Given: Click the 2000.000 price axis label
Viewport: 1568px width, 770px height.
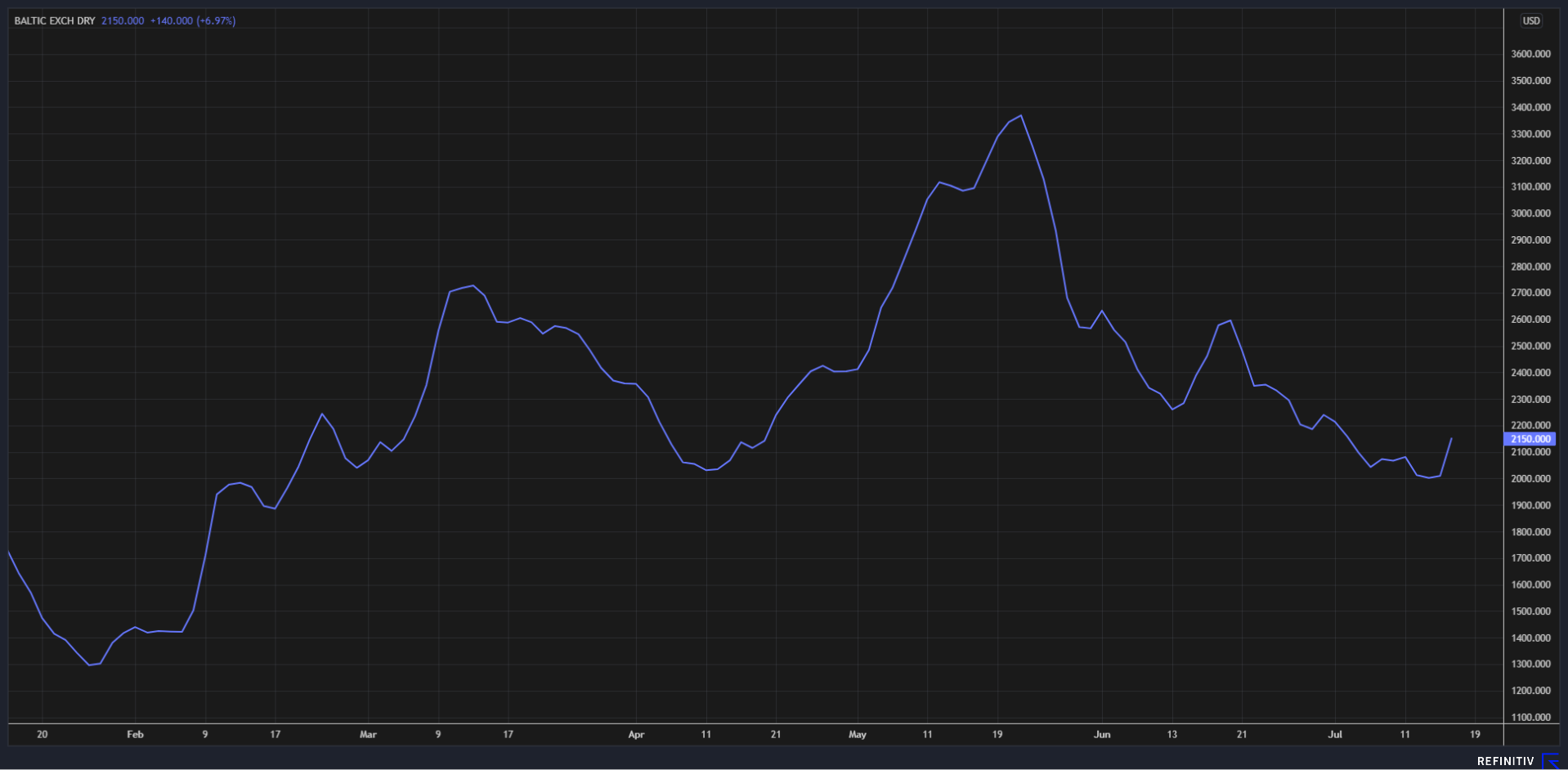Looking at the screenshot, I should click(x=1530, y=479).
